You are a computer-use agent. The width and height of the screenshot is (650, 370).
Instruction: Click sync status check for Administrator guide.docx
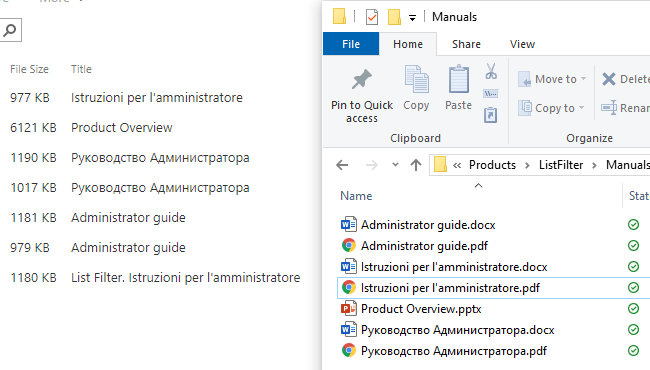[633, 225]
